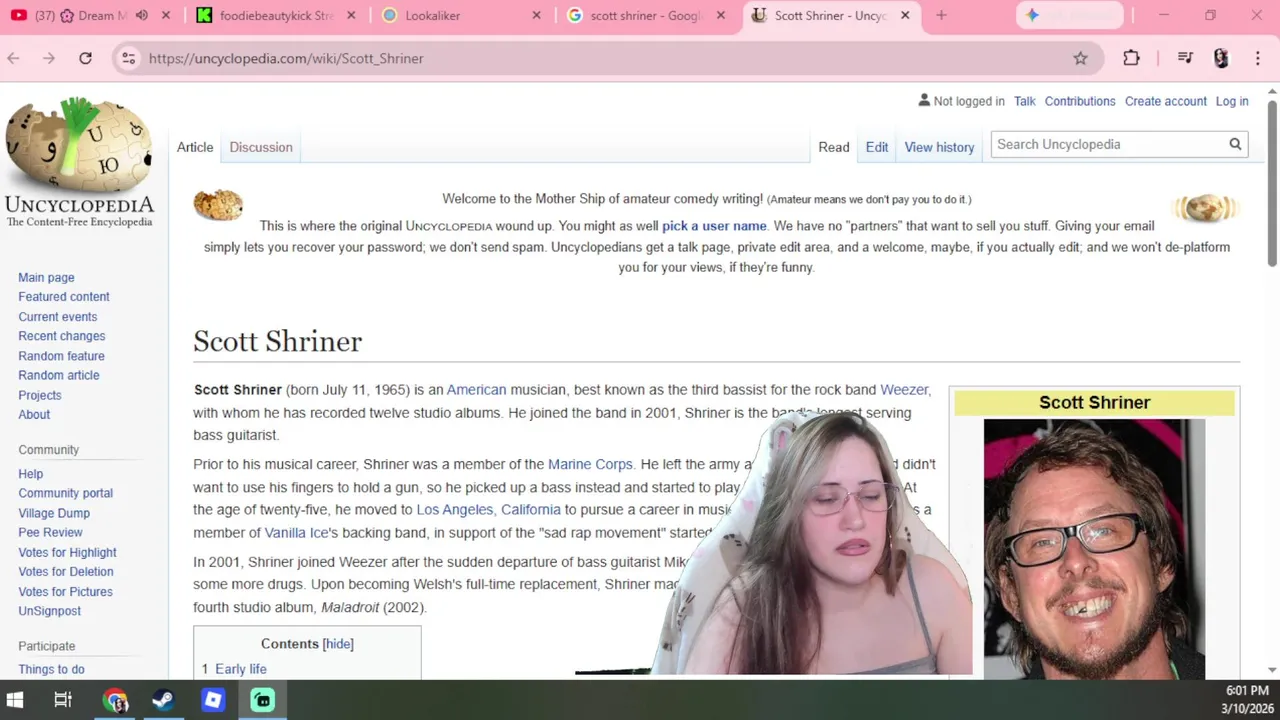Open site information icon in address bar
Viewport: 1280px width, 720px height.
coord(128,58)
